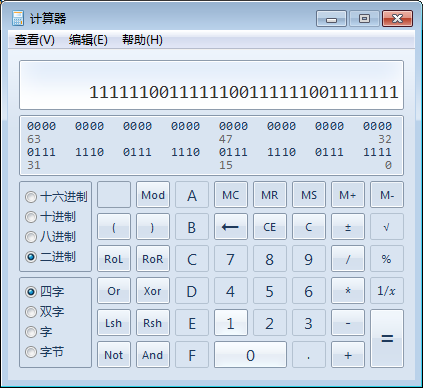
Task: Click the Or bitwise button
Action: coord(114,291)
